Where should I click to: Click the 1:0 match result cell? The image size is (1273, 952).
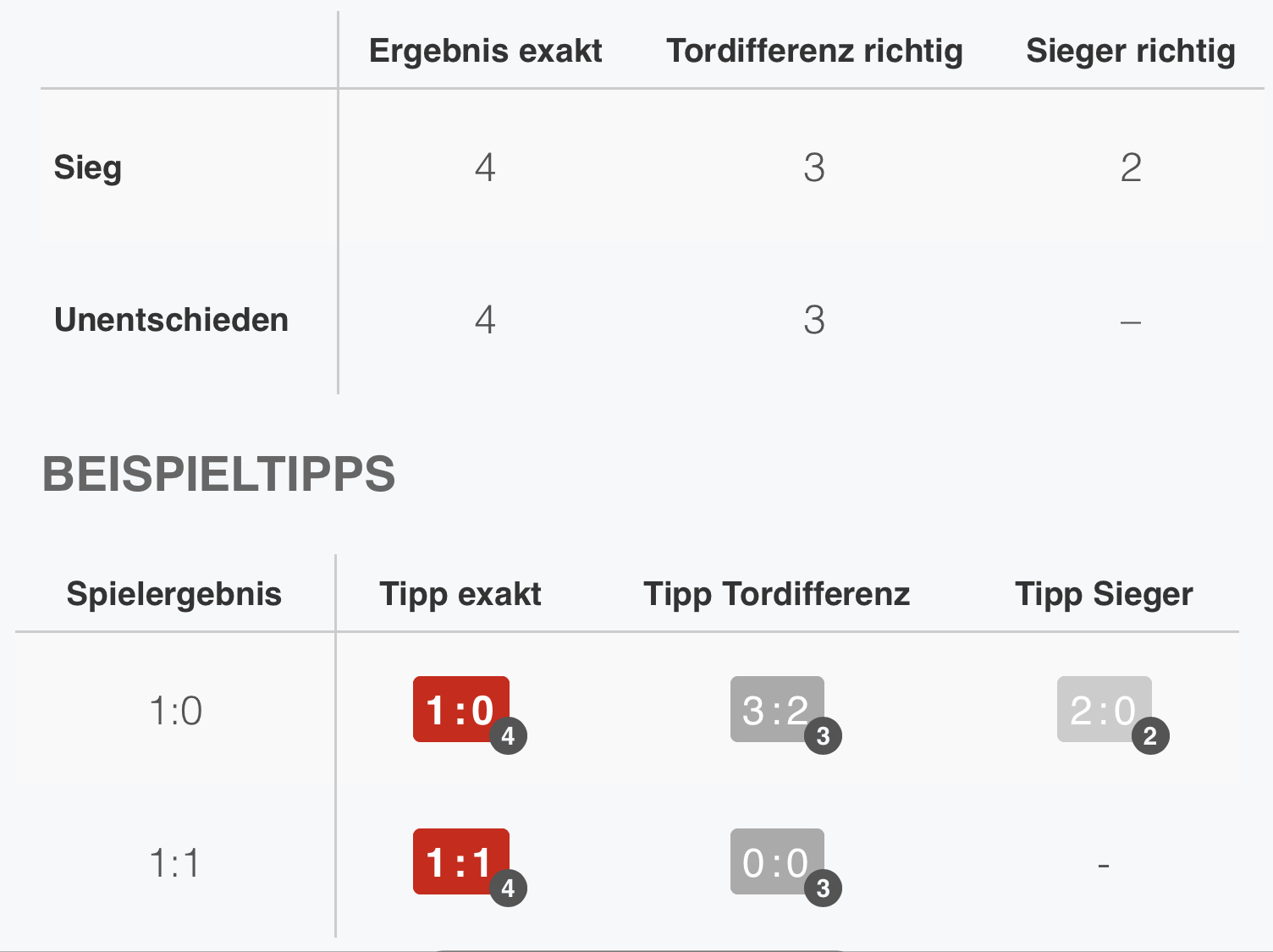point(176,711)
